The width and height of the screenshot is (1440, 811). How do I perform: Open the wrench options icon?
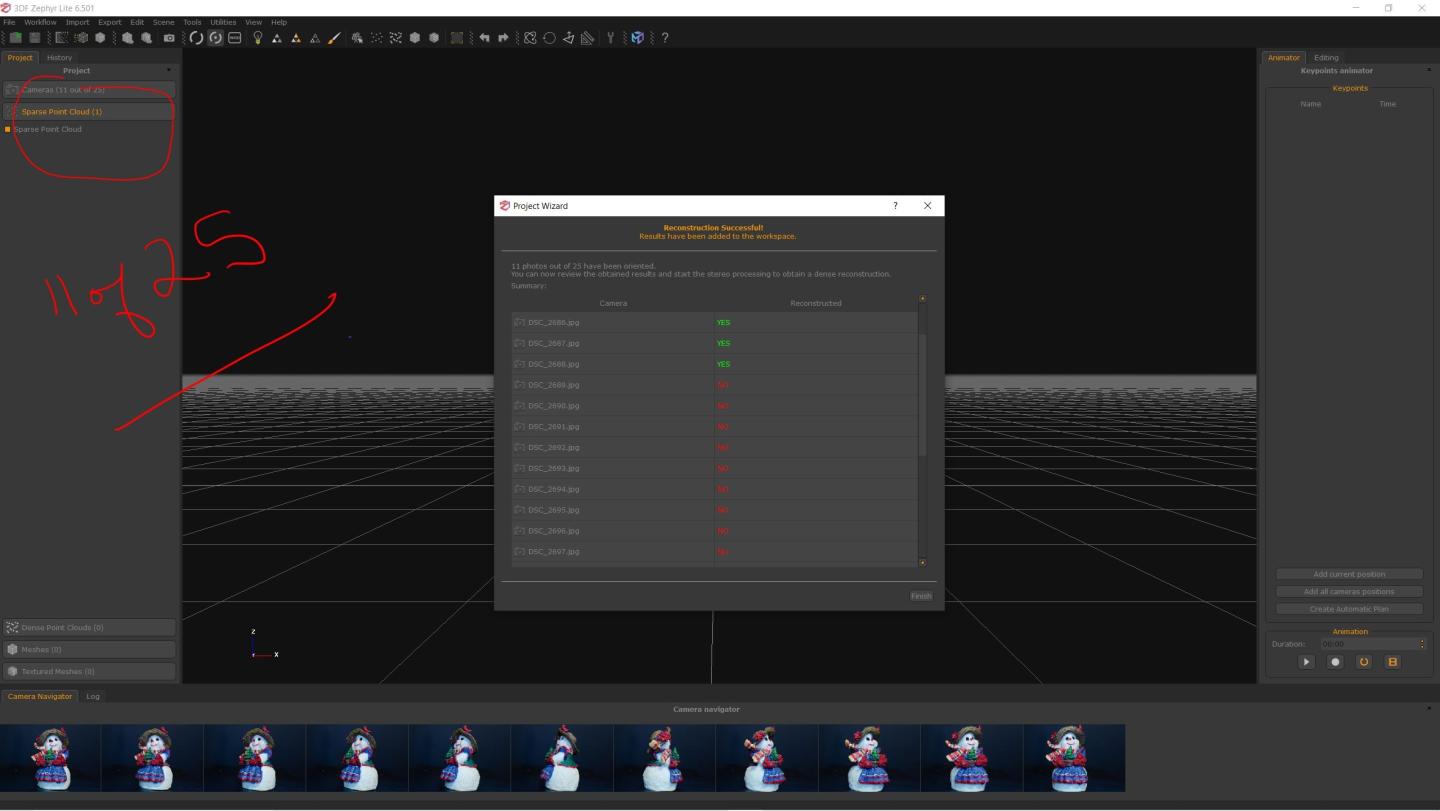(610, 38)
